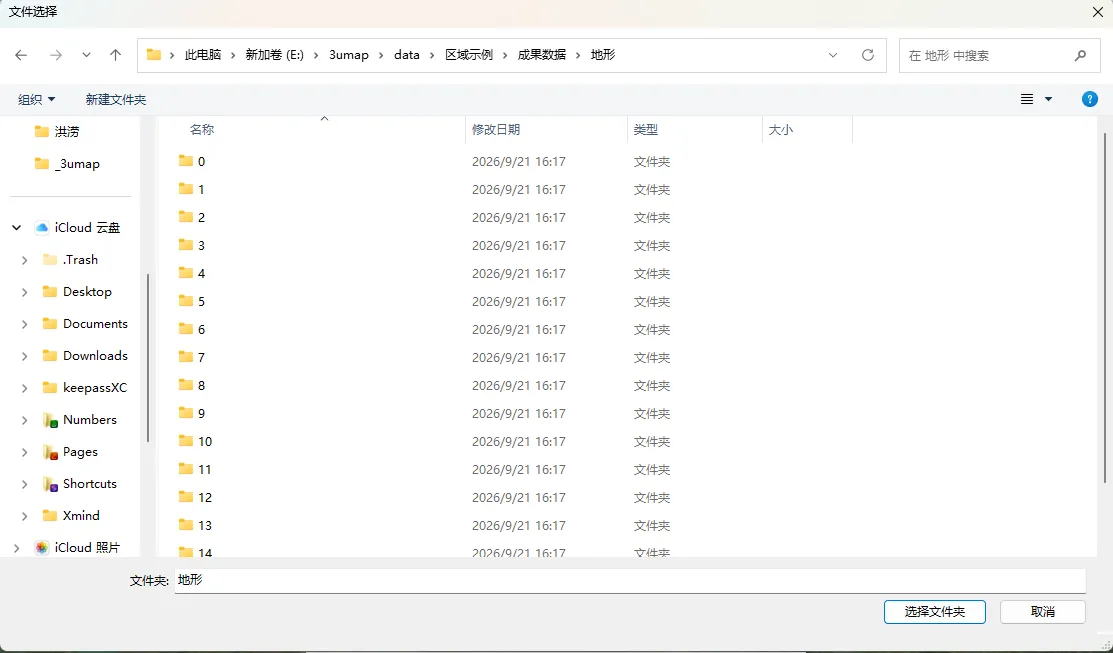The height and width of the screenshot is (653, 1113).
Task: Open the Numbers folder icon
Action: (50, 420)
